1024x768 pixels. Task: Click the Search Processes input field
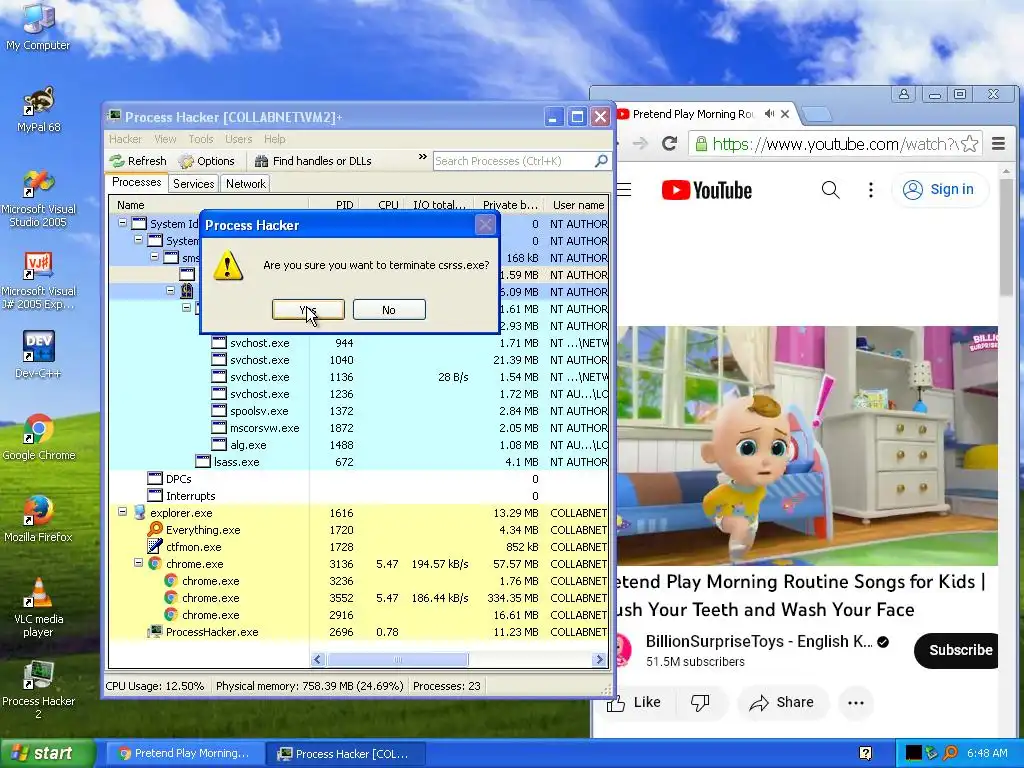click(x=513, y=161)
